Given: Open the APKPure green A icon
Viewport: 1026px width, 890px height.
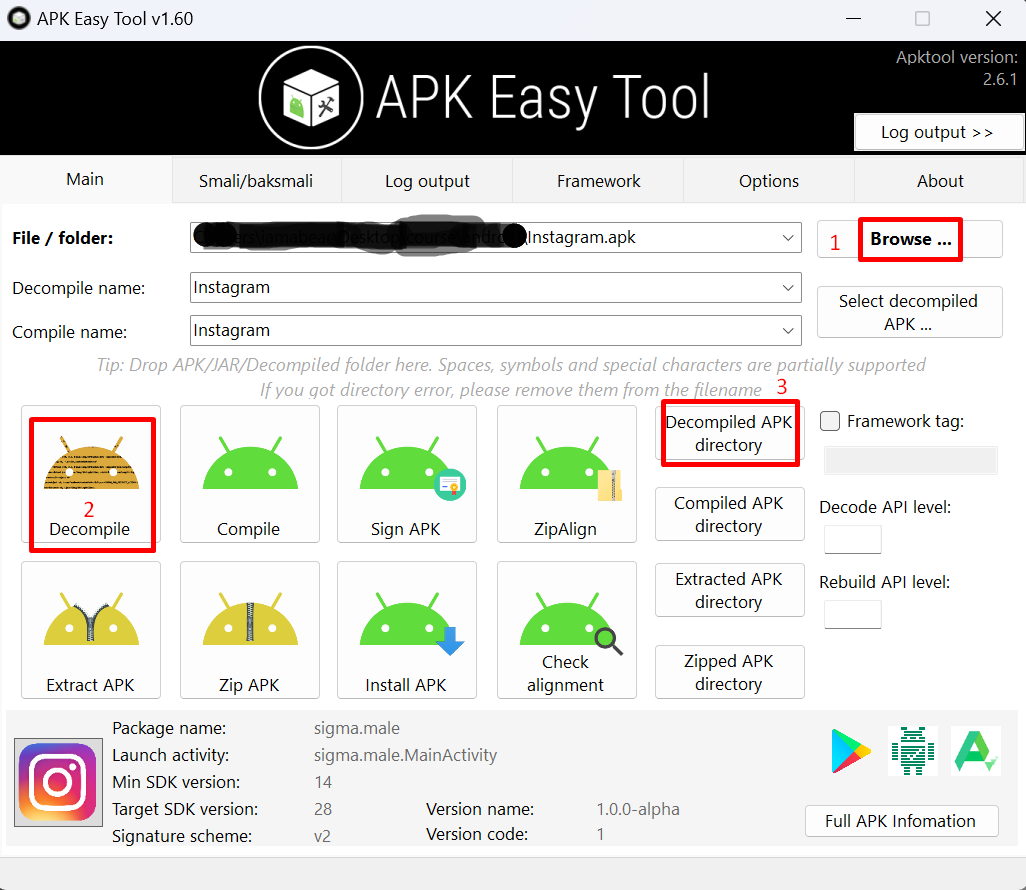Looking at the screenshot, I should click(976, 751).
